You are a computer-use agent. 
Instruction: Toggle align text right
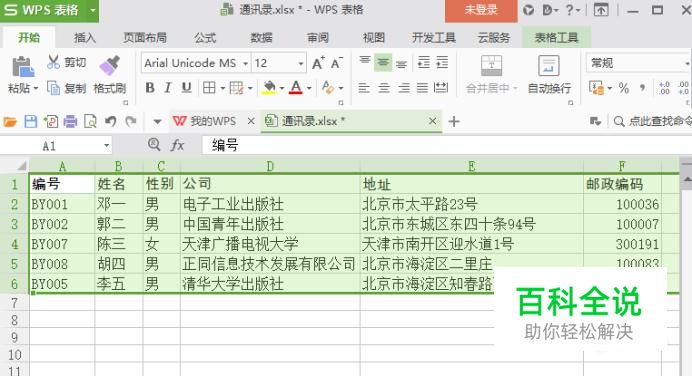[x=403, y=88]
